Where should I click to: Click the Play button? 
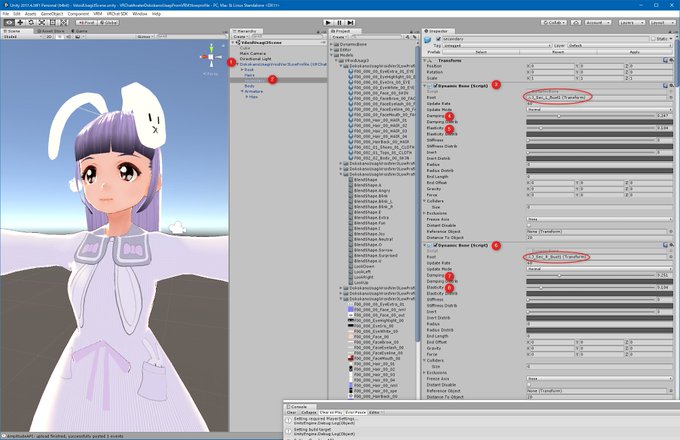(328, 22)
